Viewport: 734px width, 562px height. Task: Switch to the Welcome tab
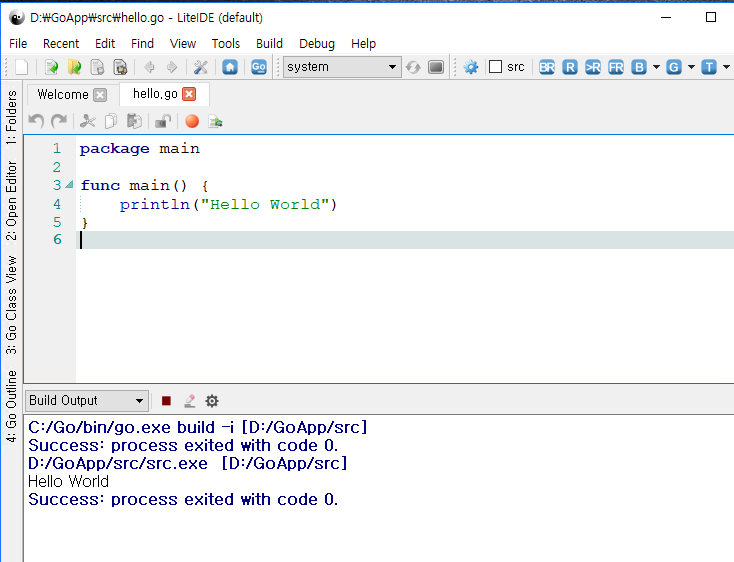(62, 94)
